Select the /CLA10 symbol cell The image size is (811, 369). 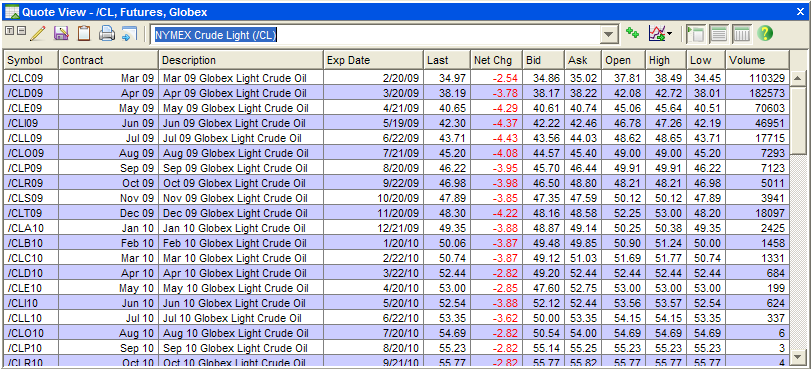pyautogui.click(x=31, y=228)
